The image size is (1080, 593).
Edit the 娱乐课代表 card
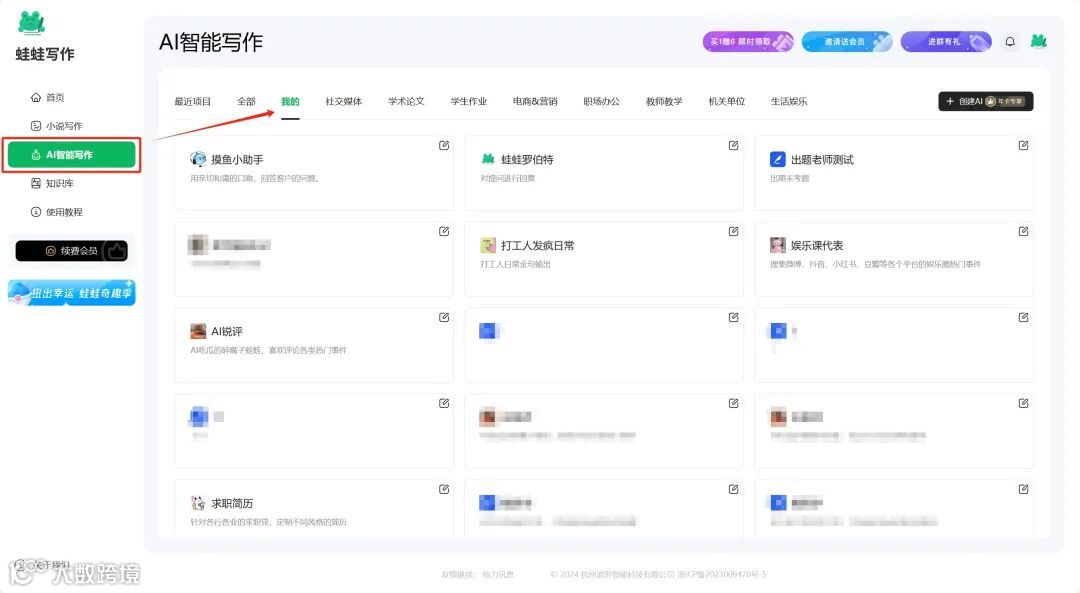(1024, 231)
